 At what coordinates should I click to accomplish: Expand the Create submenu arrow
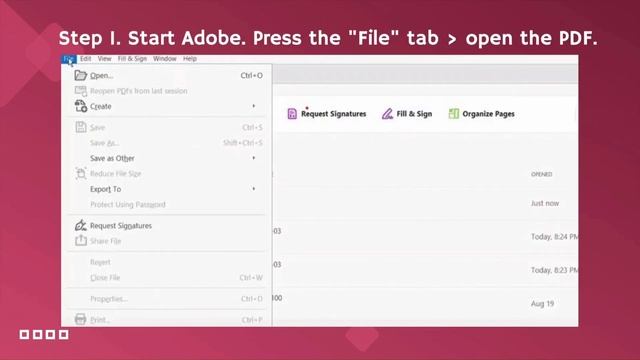253,106
